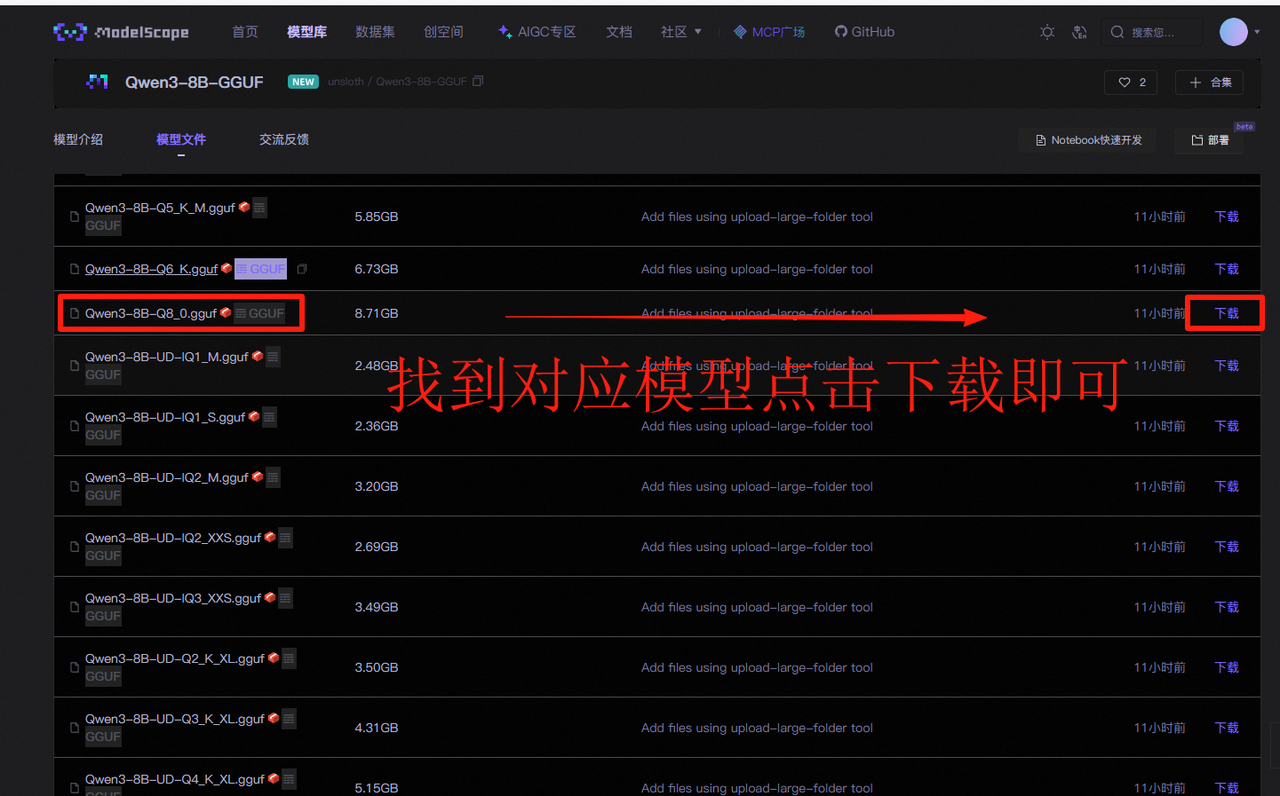Switch to the 模型介绍 tab
This screenshot has width=1280, height=796.
pos(78,140)
